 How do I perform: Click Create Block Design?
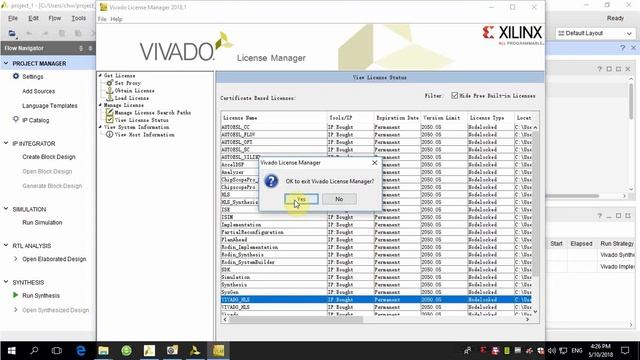pos(49,157)
